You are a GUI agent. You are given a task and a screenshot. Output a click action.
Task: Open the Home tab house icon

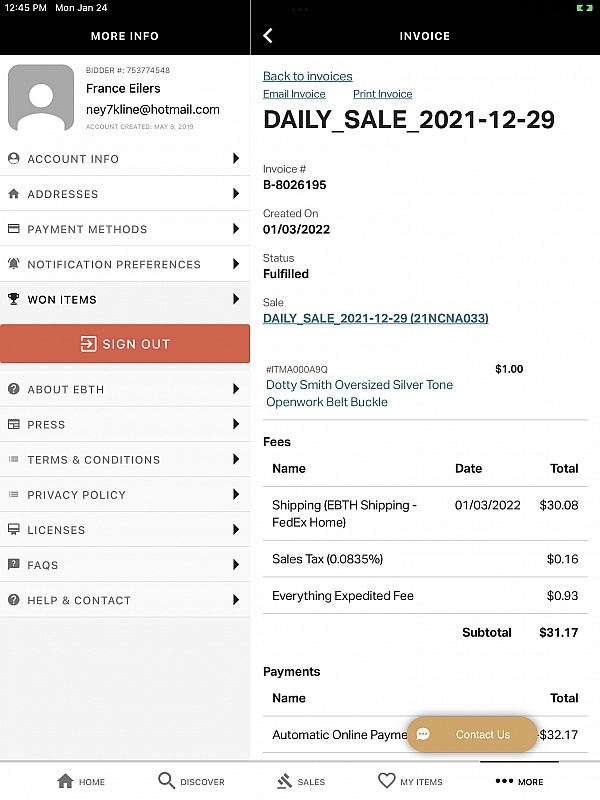pos(66,781)
